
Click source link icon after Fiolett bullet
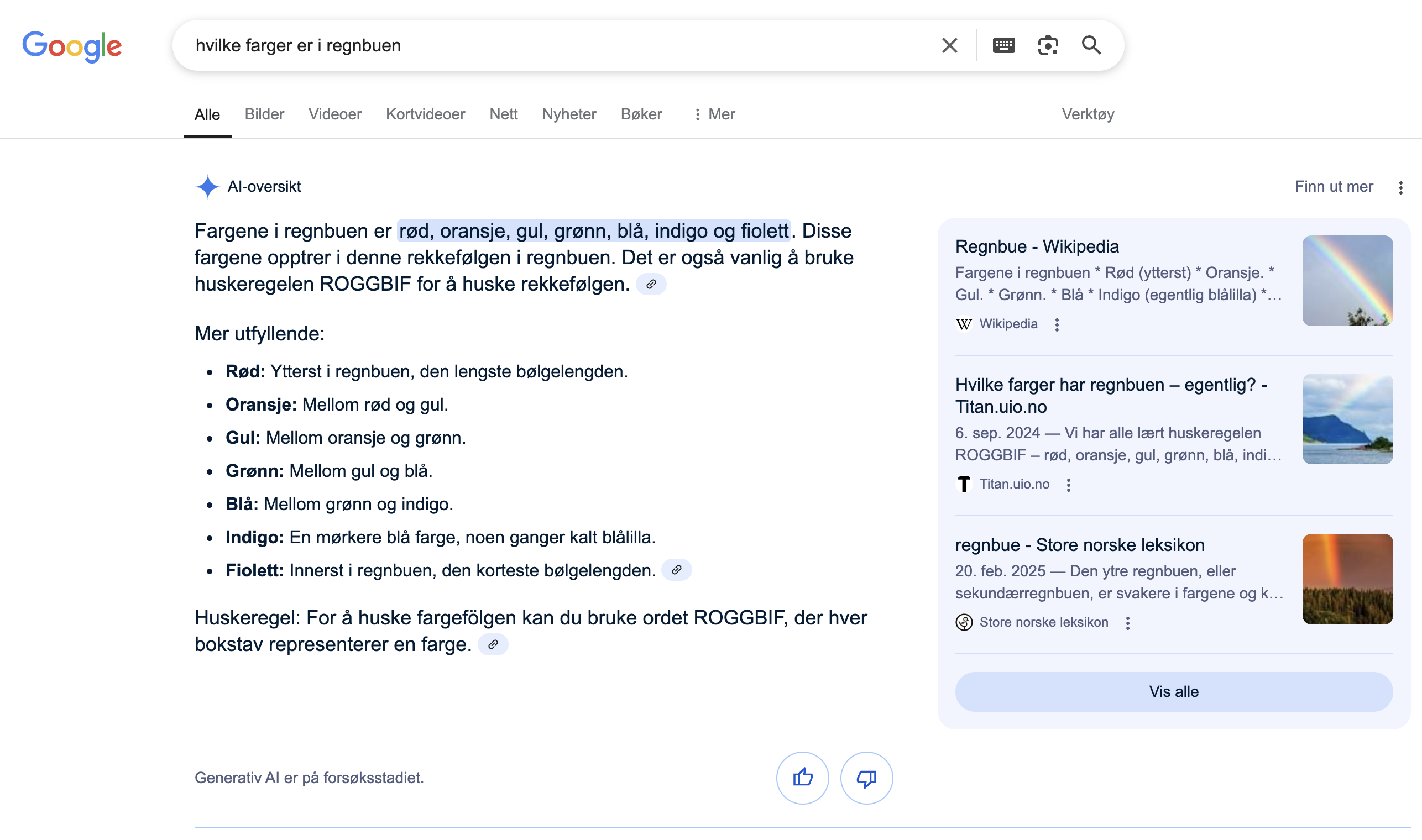[676, 570]
